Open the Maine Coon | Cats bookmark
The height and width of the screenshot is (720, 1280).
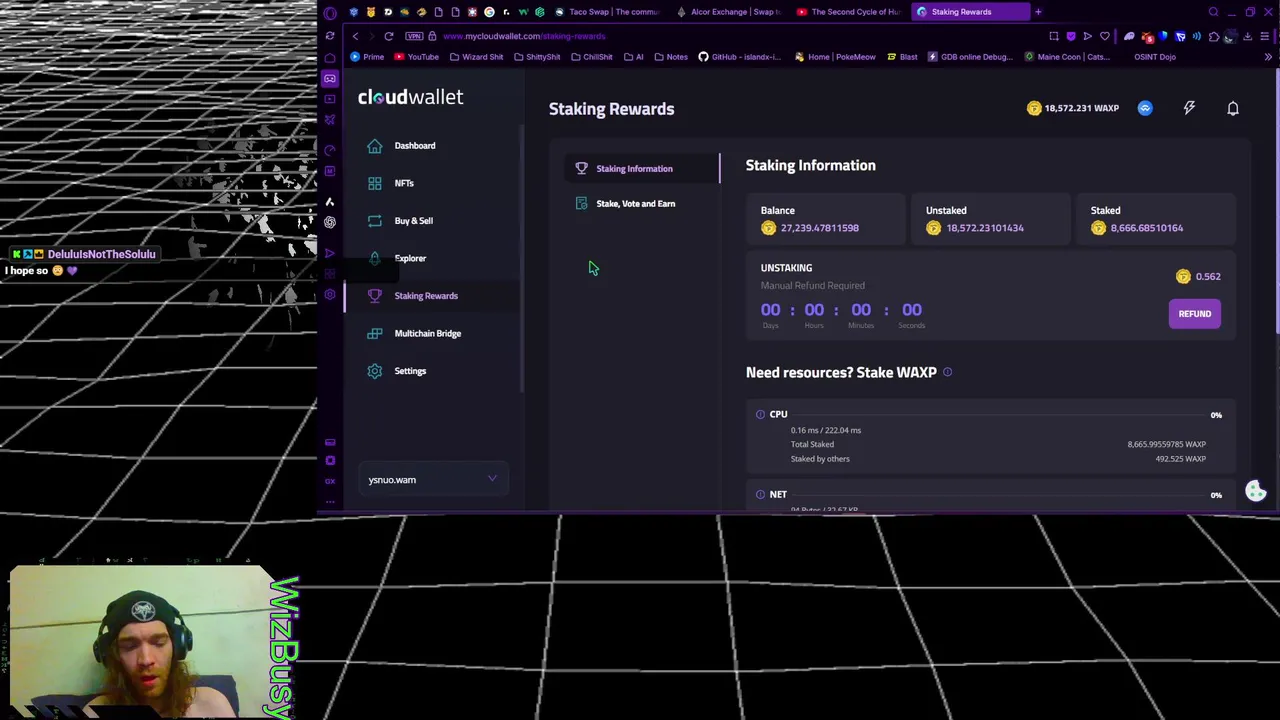pyautogui.click(x=1067, y=57)
